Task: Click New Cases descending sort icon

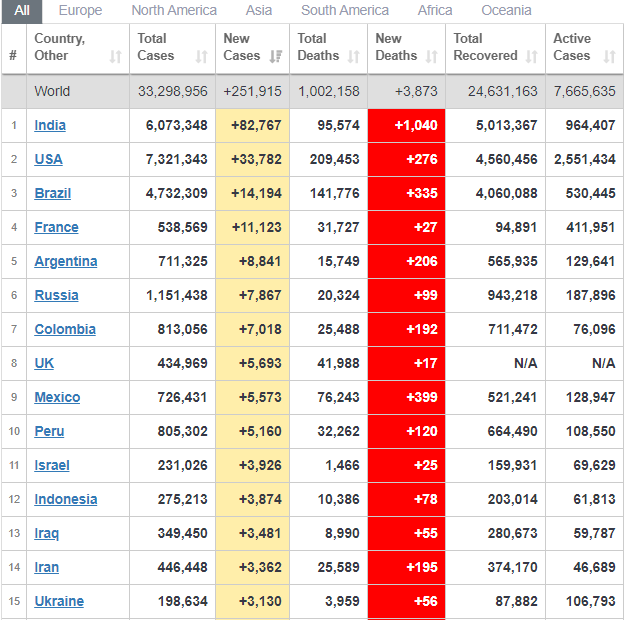Action: point(276,56)
